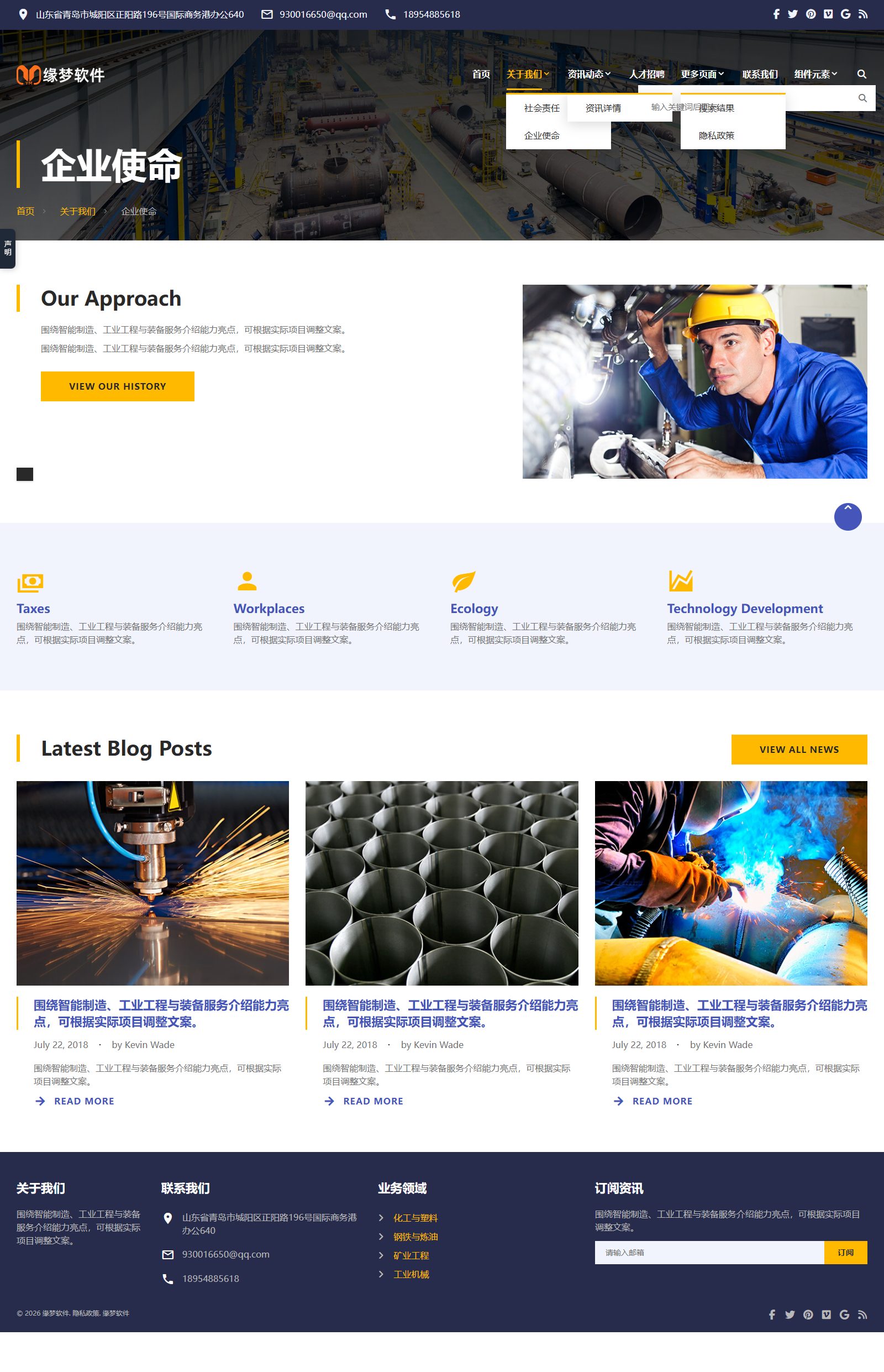Viewport: 884px width, 1372px height.
Task: Click the Pinterest icon in footer
Action: [808, 1315]
